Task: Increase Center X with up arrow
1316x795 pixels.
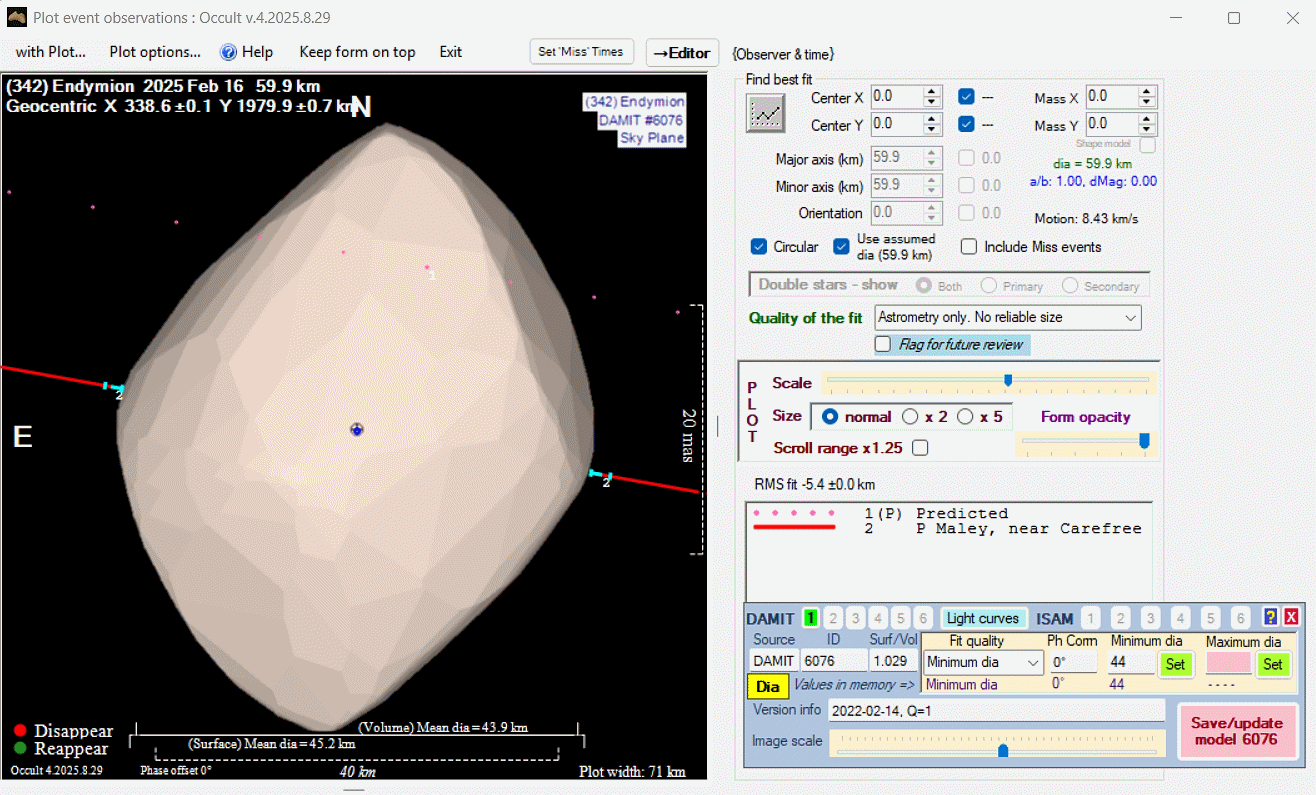Action: pyautogui.click(x=932, y=92)
